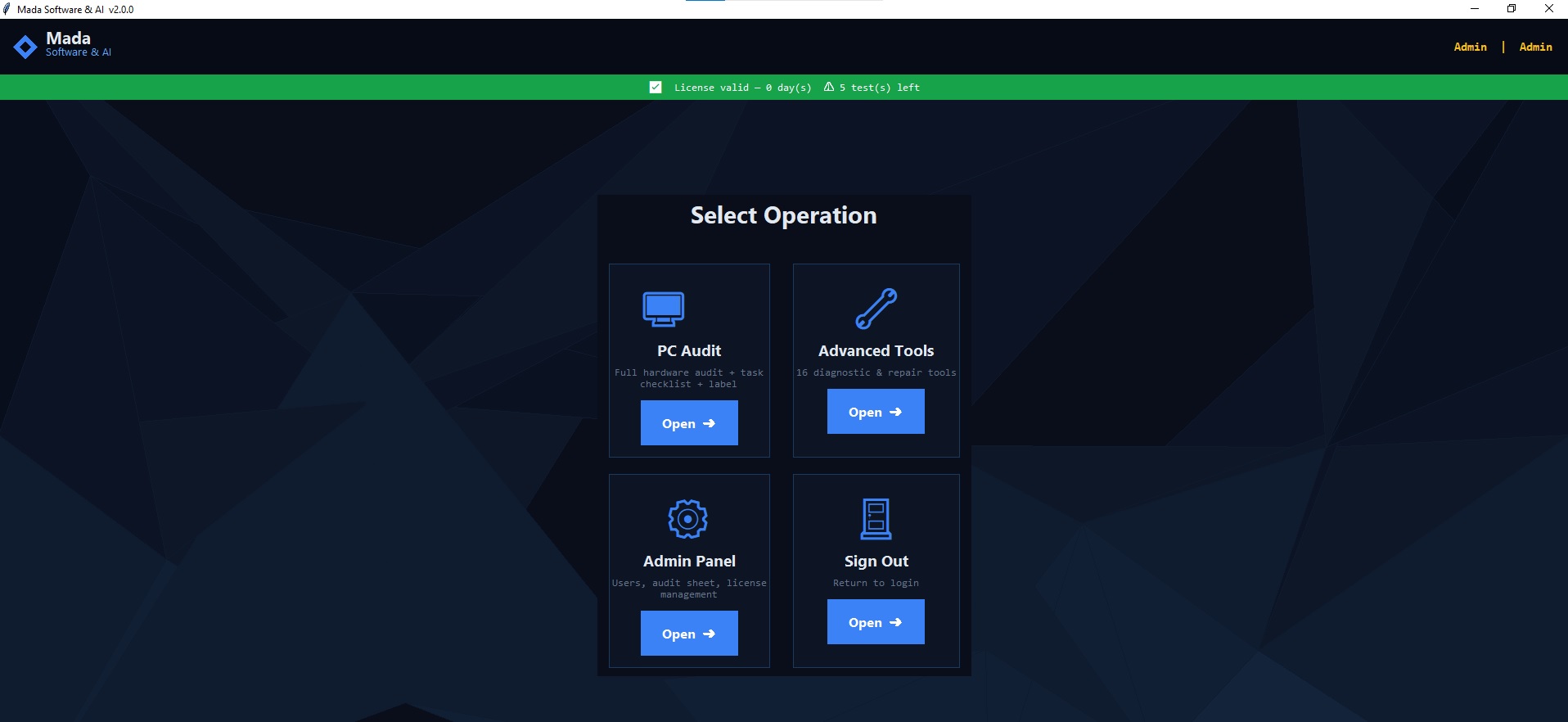Click "Users, audit sheet, license management" description
This screenshot has height=722, width=1568.
[x=689, y=589]
